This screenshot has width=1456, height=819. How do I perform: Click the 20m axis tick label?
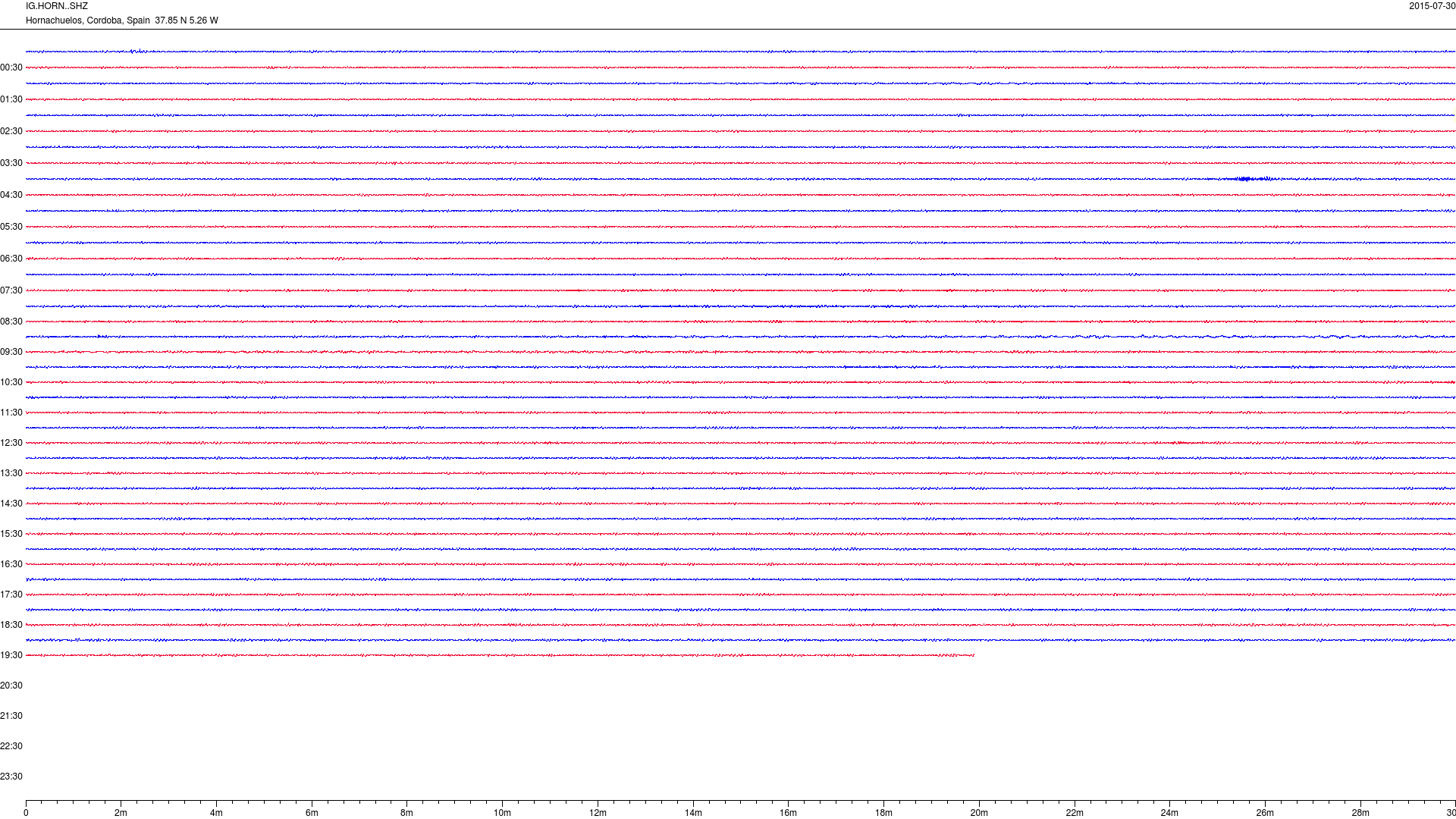coord(979,813)
